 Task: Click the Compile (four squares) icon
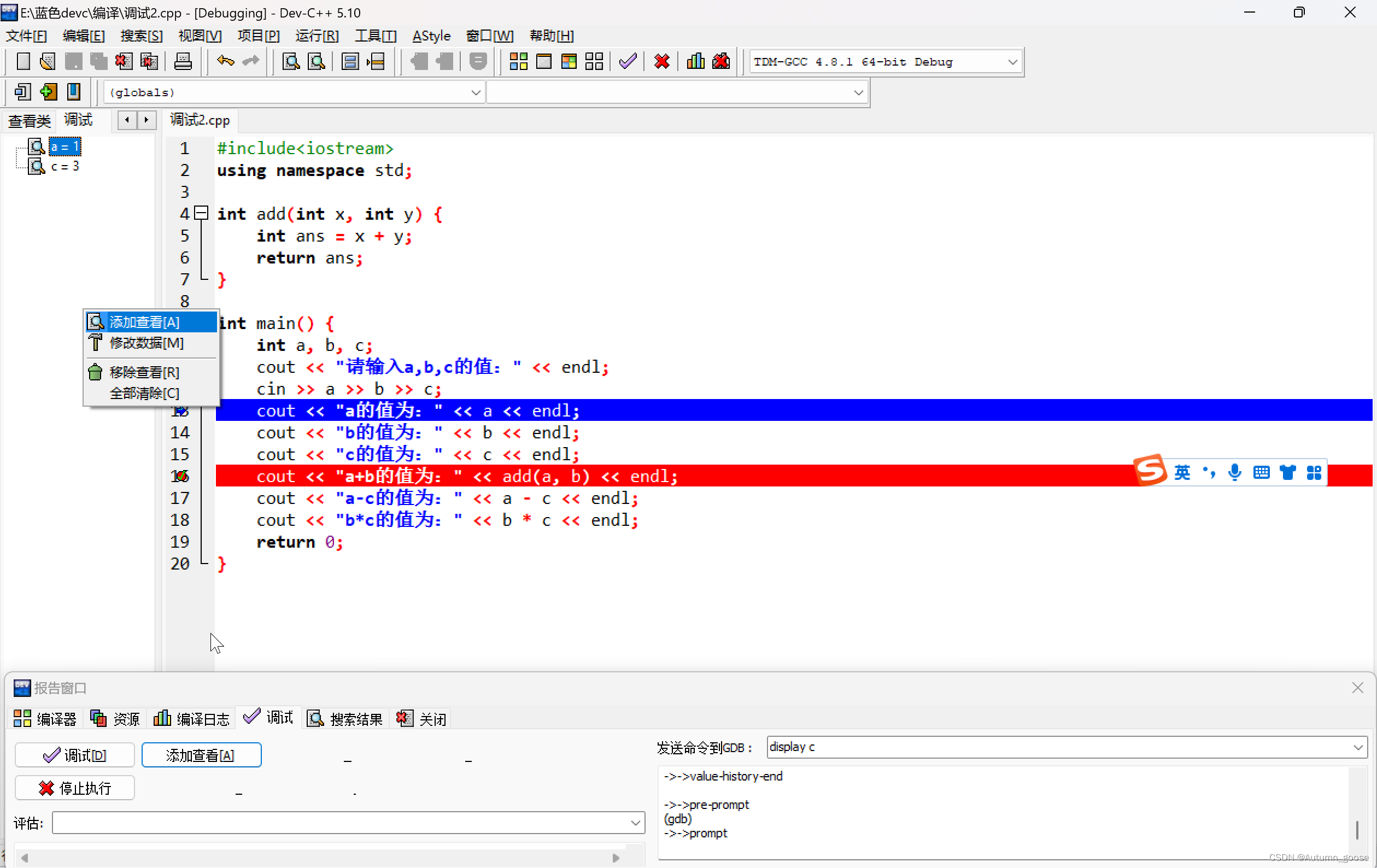[518, 61]
